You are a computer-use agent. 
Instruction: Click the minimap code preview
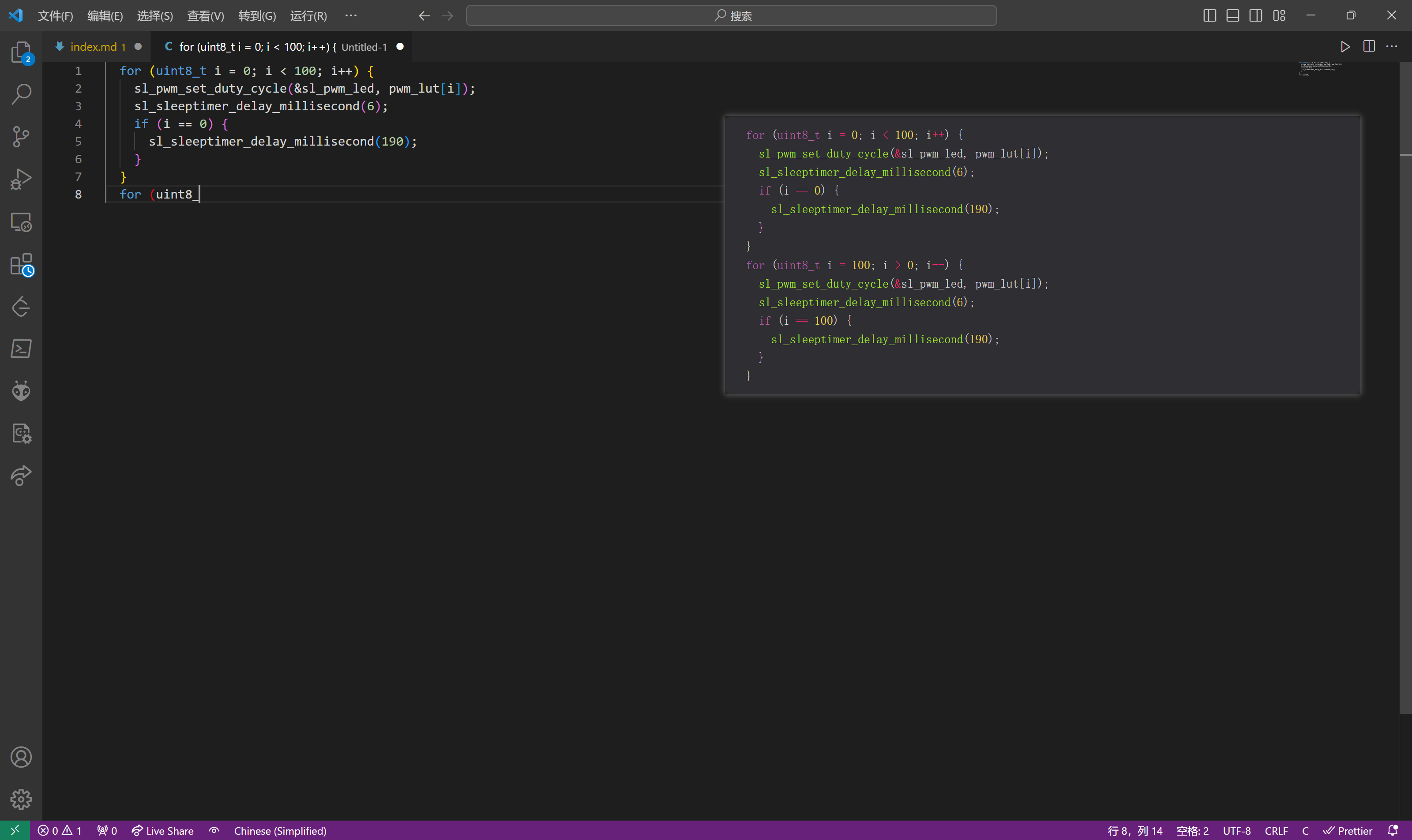pyautogui.click(x=1320, y=68)
